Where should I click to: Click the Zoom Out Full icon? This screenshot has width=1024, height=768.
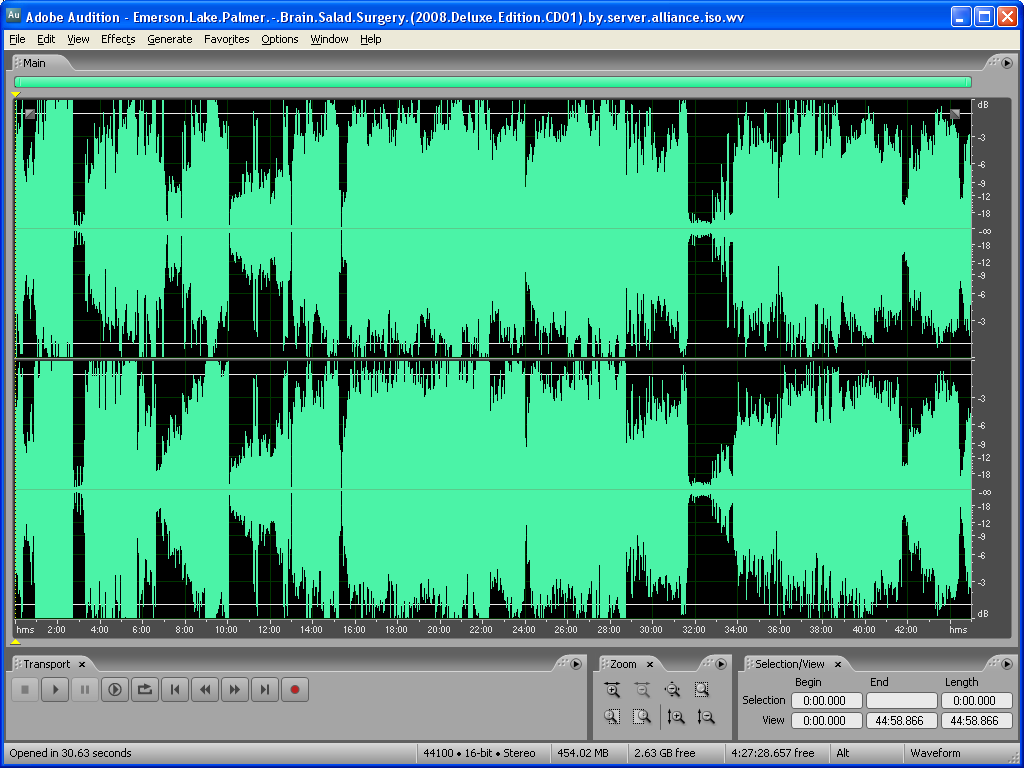[672, 690]
